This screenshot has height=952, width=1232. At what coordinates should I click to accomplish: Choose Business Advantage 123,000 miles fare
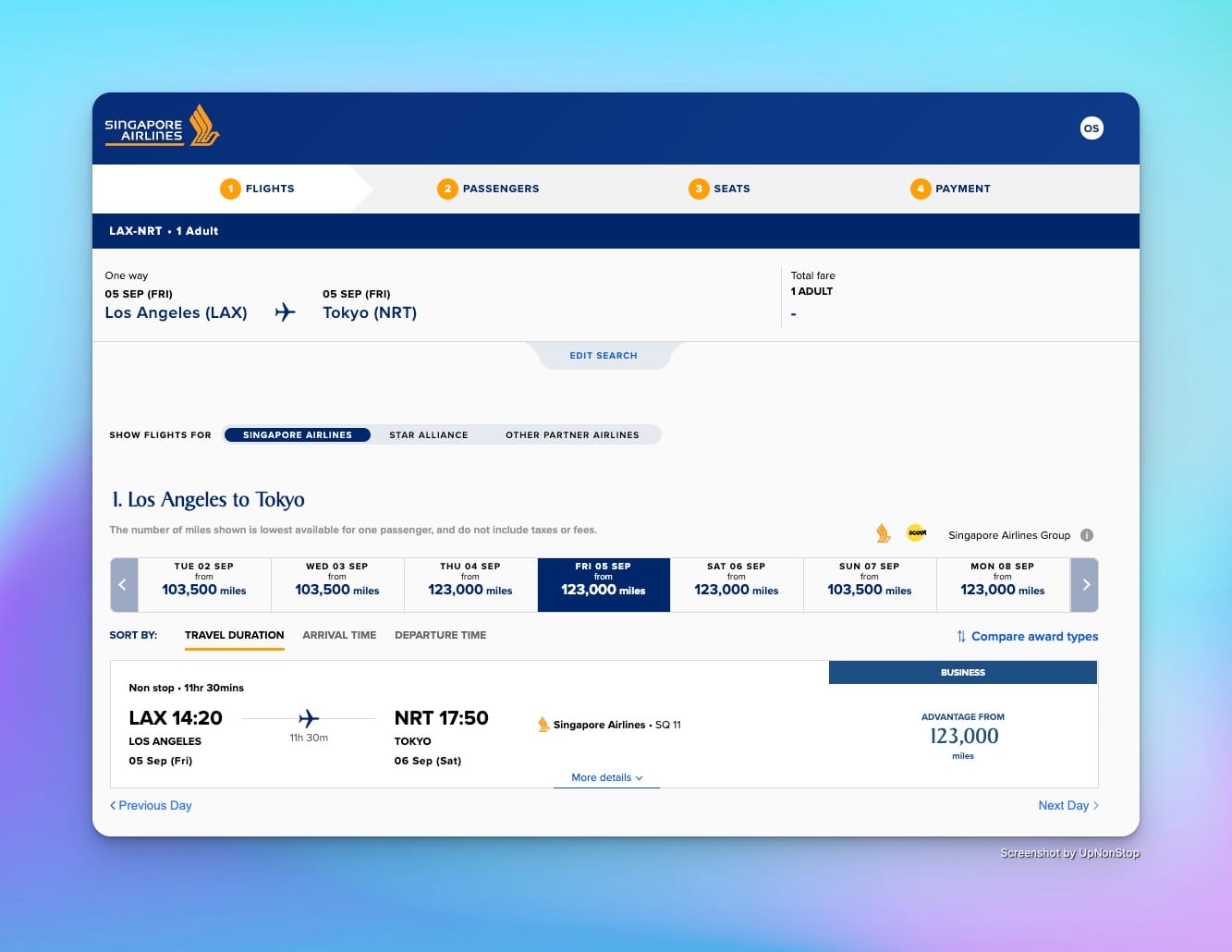(963, 736)
